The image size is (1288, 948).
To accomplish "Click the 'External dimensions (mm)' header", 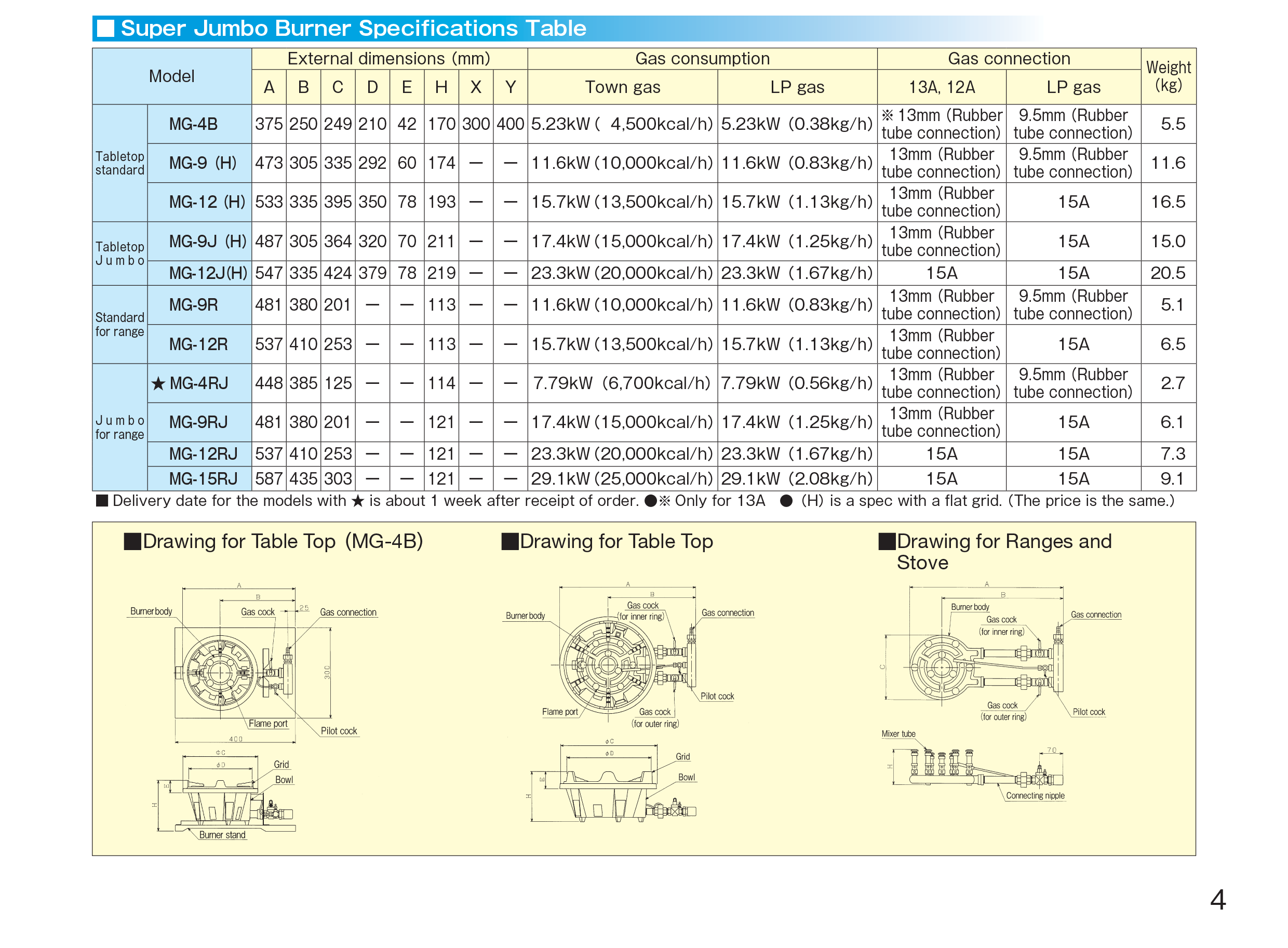I will point(389,59).
